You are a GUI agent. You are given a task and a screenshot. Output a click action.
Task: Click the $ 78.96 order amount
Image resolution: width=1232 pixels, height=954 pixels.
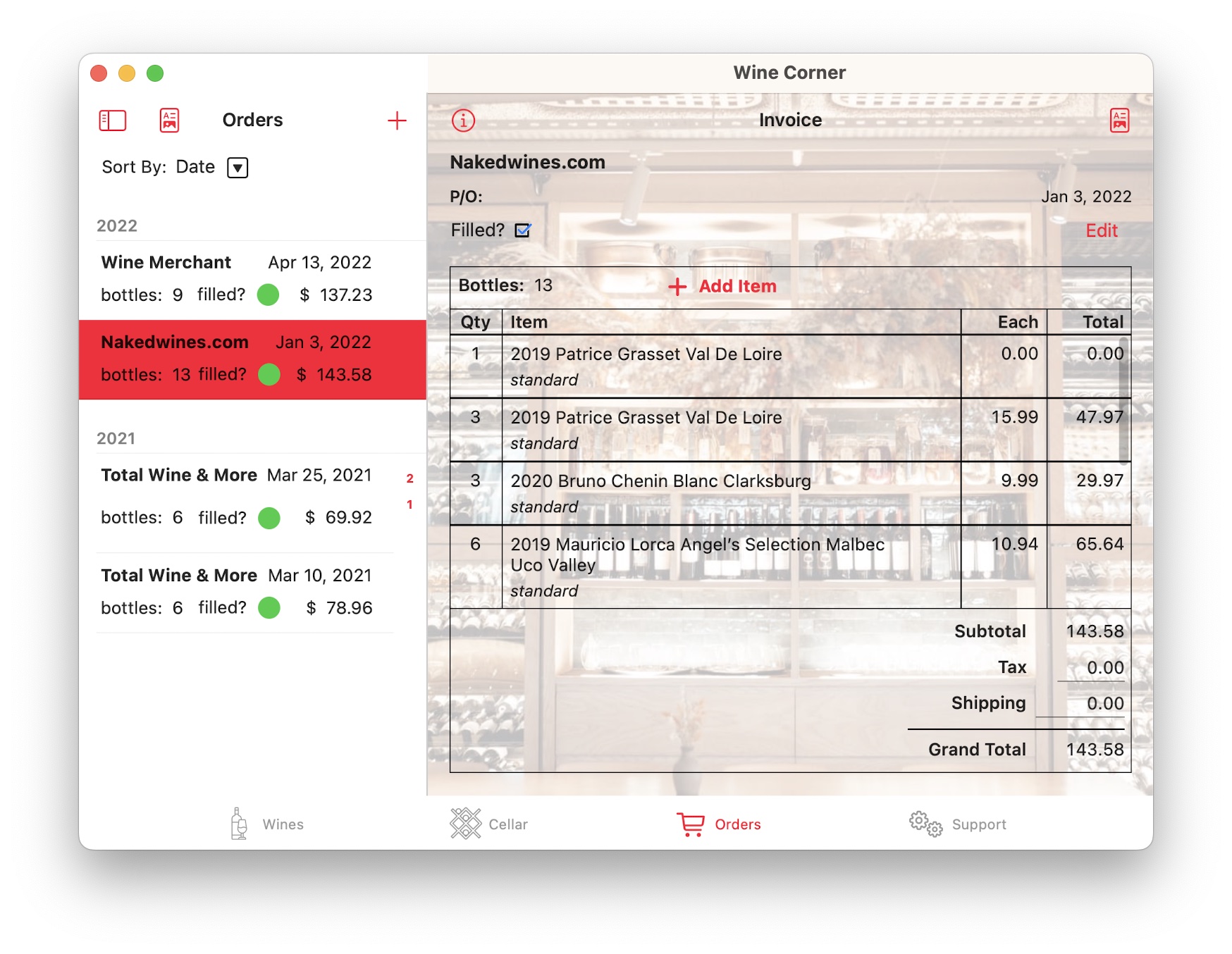pyautogui.click(x=339, y=607)
